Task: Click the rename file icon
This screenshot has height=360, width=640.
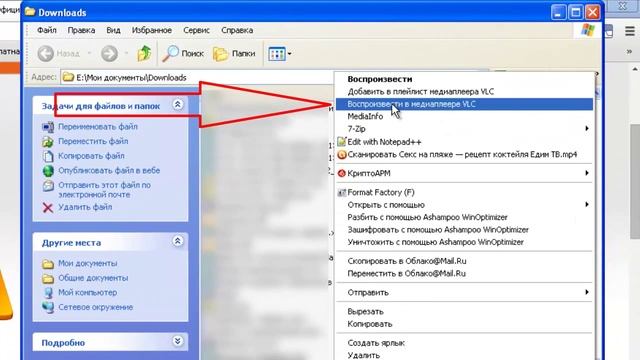Action: tap(48, 127)
